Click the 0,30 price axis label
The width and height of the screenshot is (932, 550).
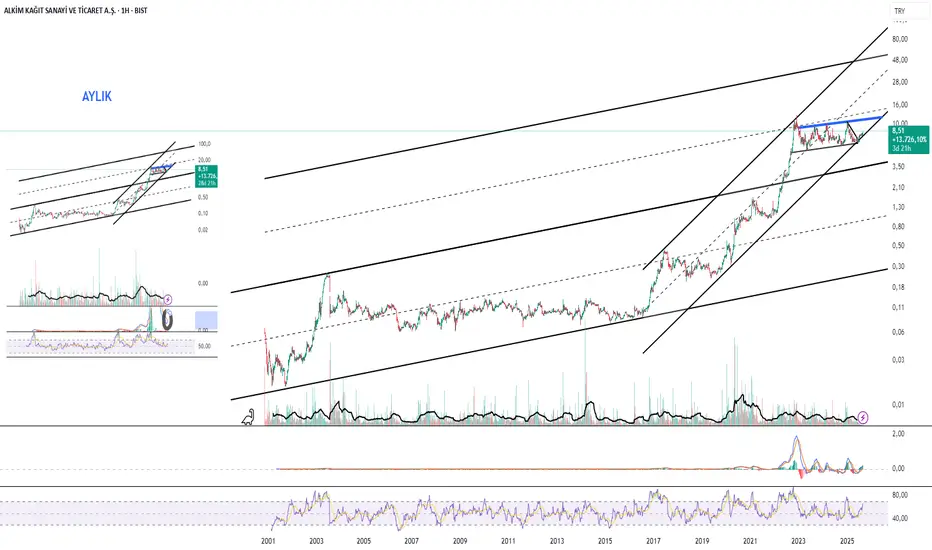click(898, 266)
